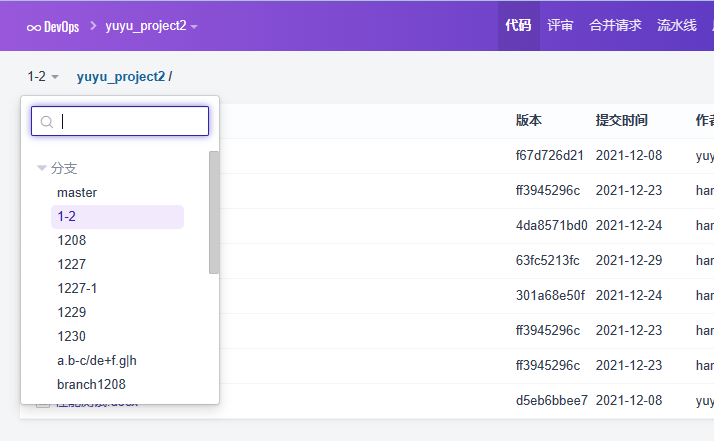Pick branch 1229 in the dropdown
Screen dimensions: 714x441
click(72, 312)
